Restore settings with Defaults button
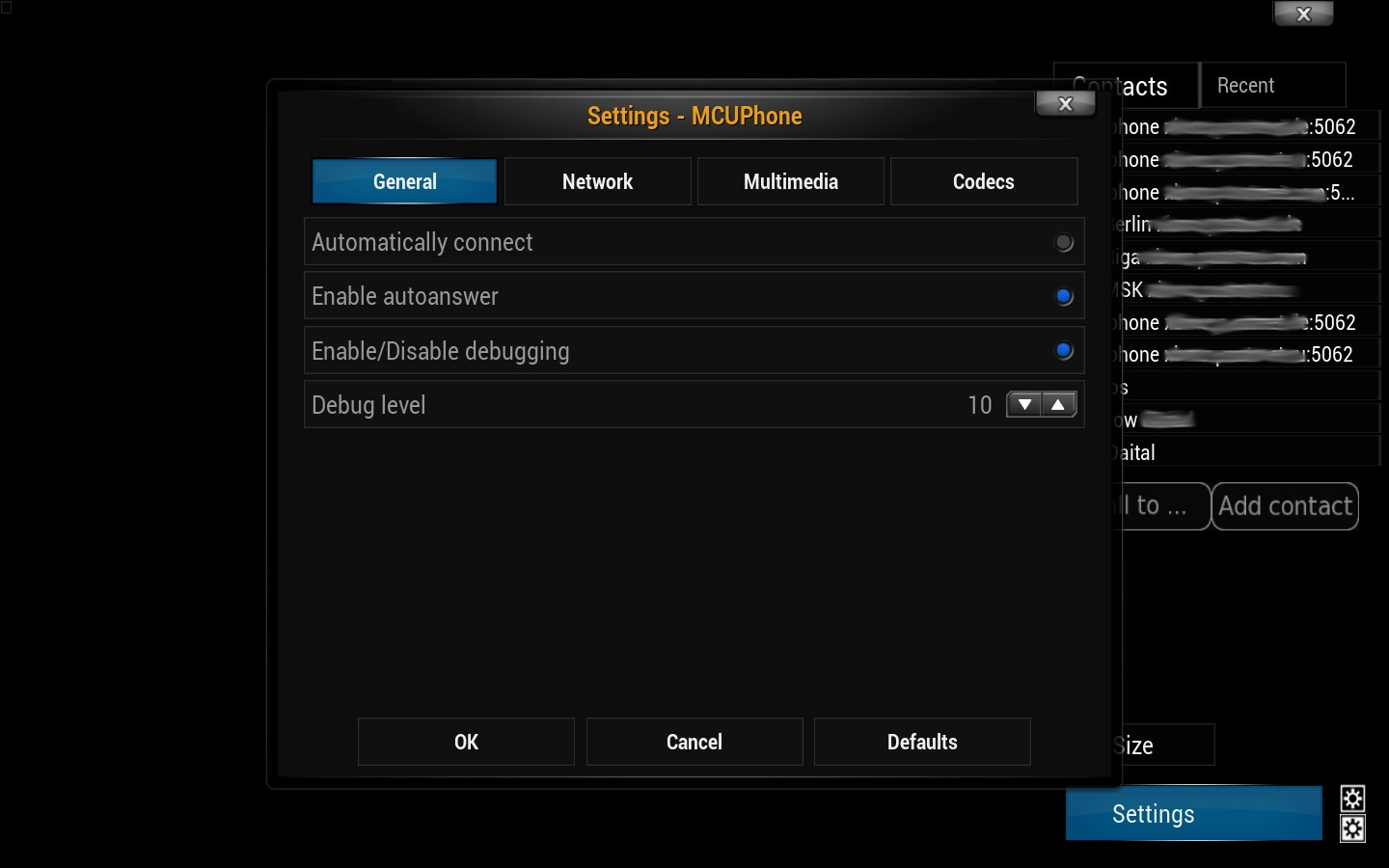1389x868 pixels. pos(922,742)
